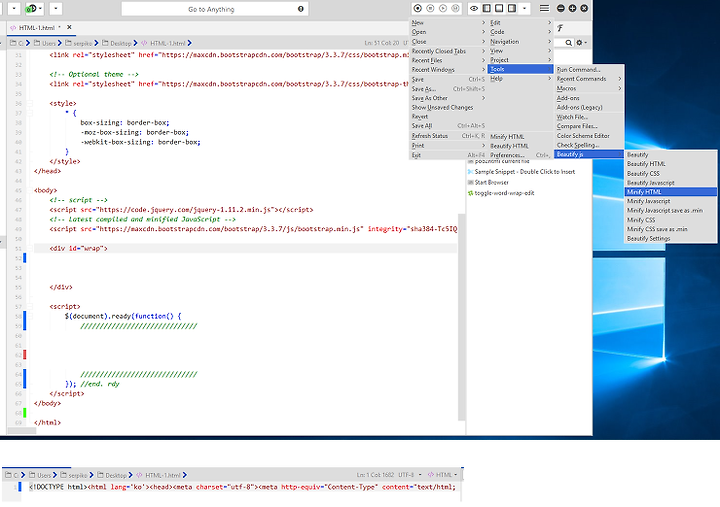The width and height of the screenshot is (720, 507).
Task: Expand arrow after Desktop in top breadcrumb
Action: coord(135,43)
